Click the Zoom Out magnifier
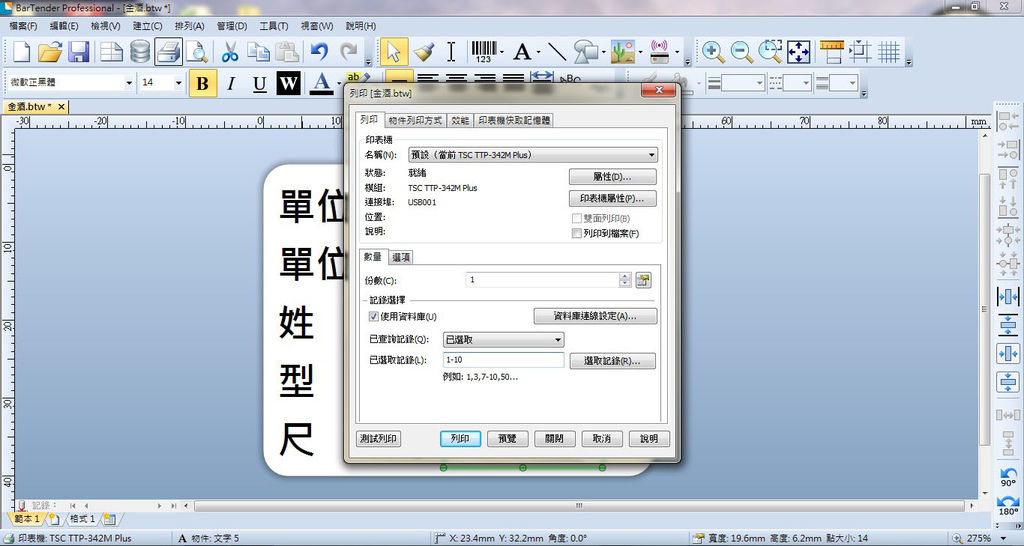Image resolution: width=1024 pixels, height=546 pixels. click(741, 52)
